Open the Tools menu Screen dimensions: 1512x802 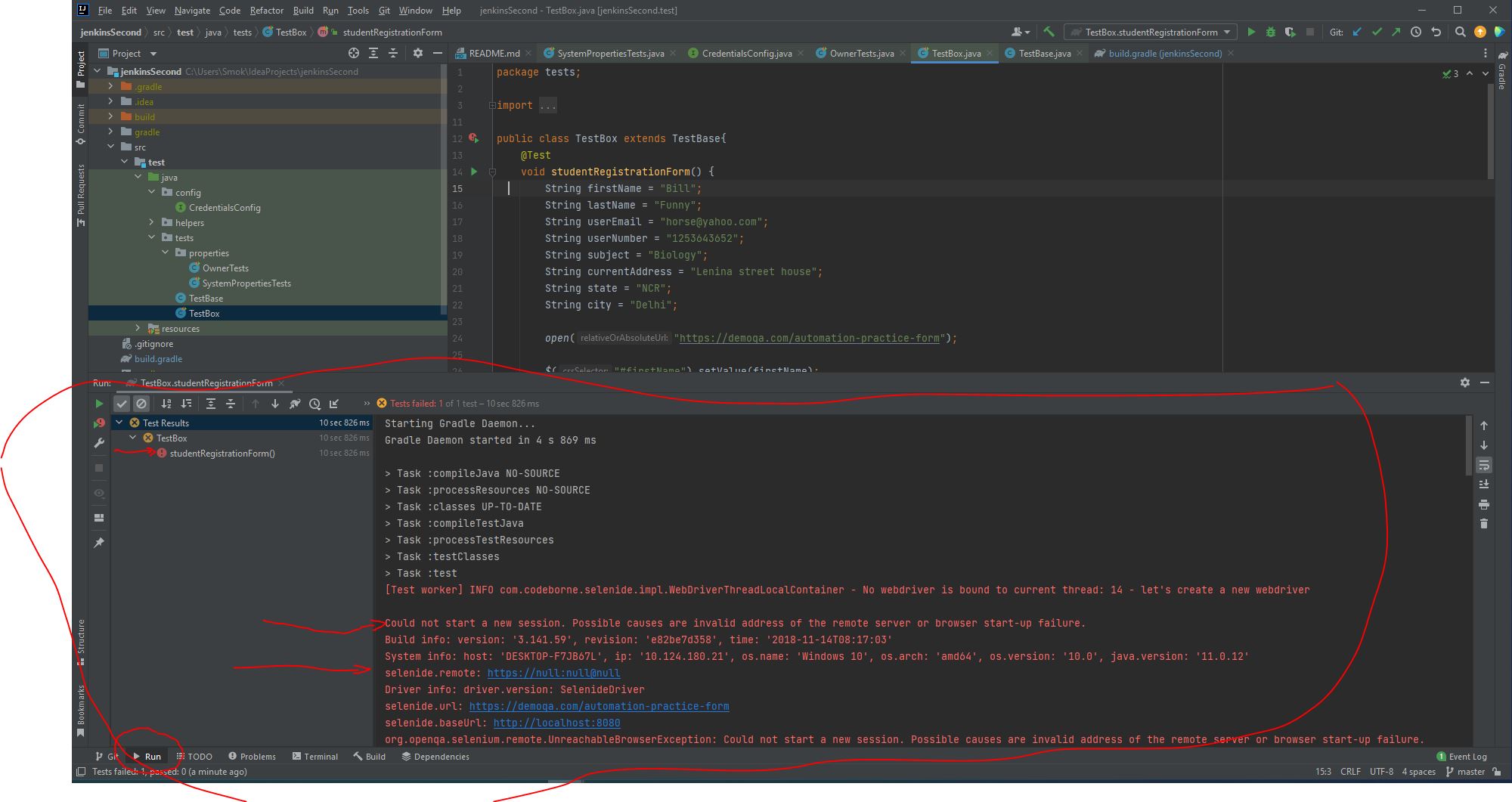(x=358, y=10)
